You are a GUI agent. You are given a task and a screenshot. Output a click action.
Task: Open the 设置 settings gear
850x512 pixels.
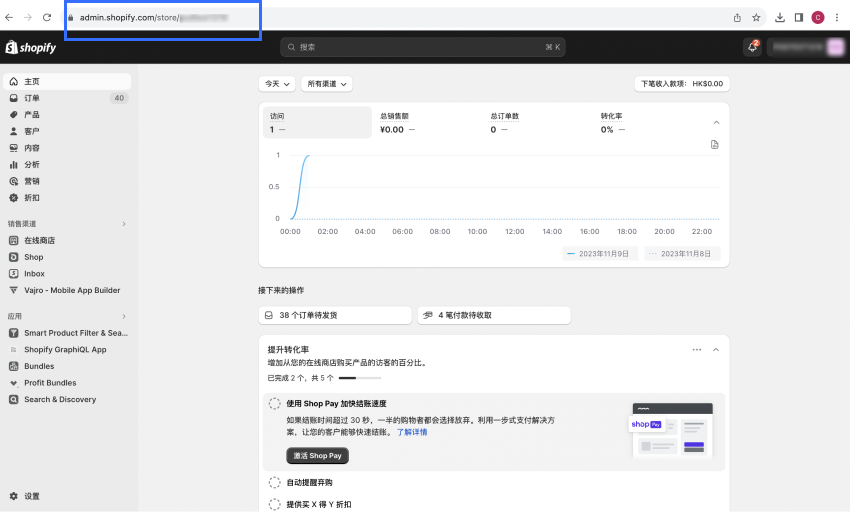[x=32, y=496]
